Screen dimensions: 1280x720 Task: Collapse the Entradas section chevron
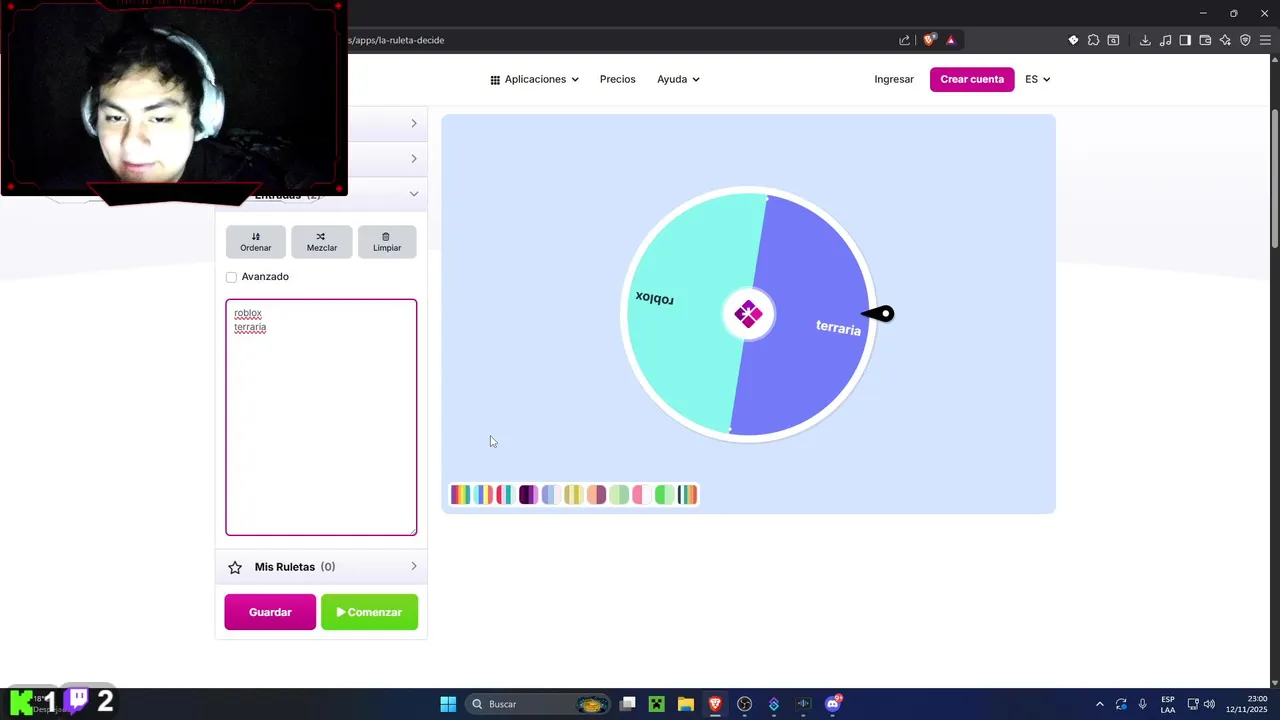pyautogui.click(x=414, y=194)
